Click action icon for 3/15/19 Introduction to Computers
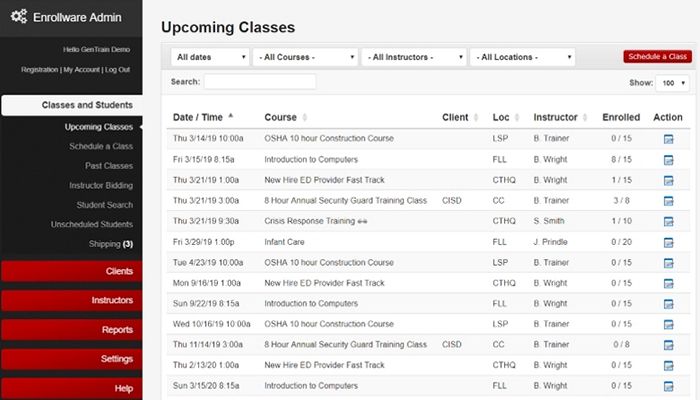This screenshot has width=700, height=400. tap(668, 159)
